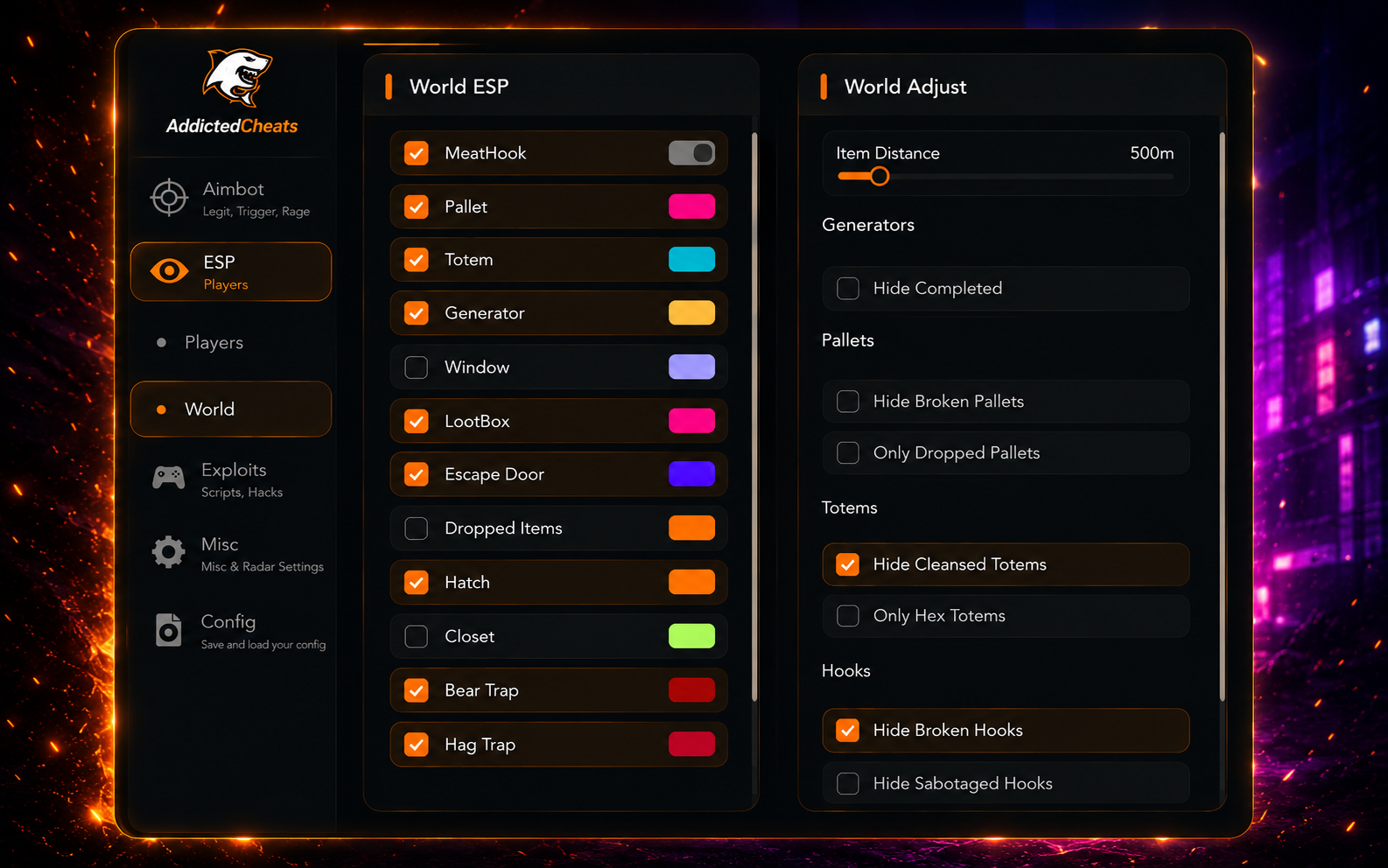Edit Generator yellow color swatch
Viewport: 1388px width, 868px height.
(691, 313)
